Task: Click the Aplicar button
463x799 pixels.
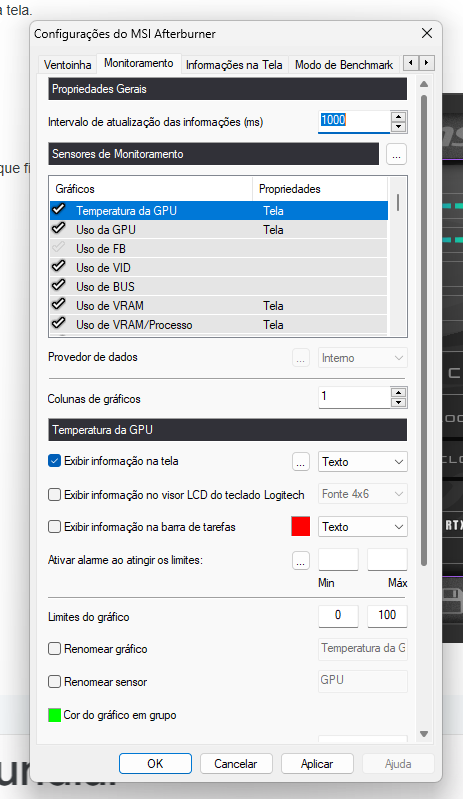Action: click(317, 763)
